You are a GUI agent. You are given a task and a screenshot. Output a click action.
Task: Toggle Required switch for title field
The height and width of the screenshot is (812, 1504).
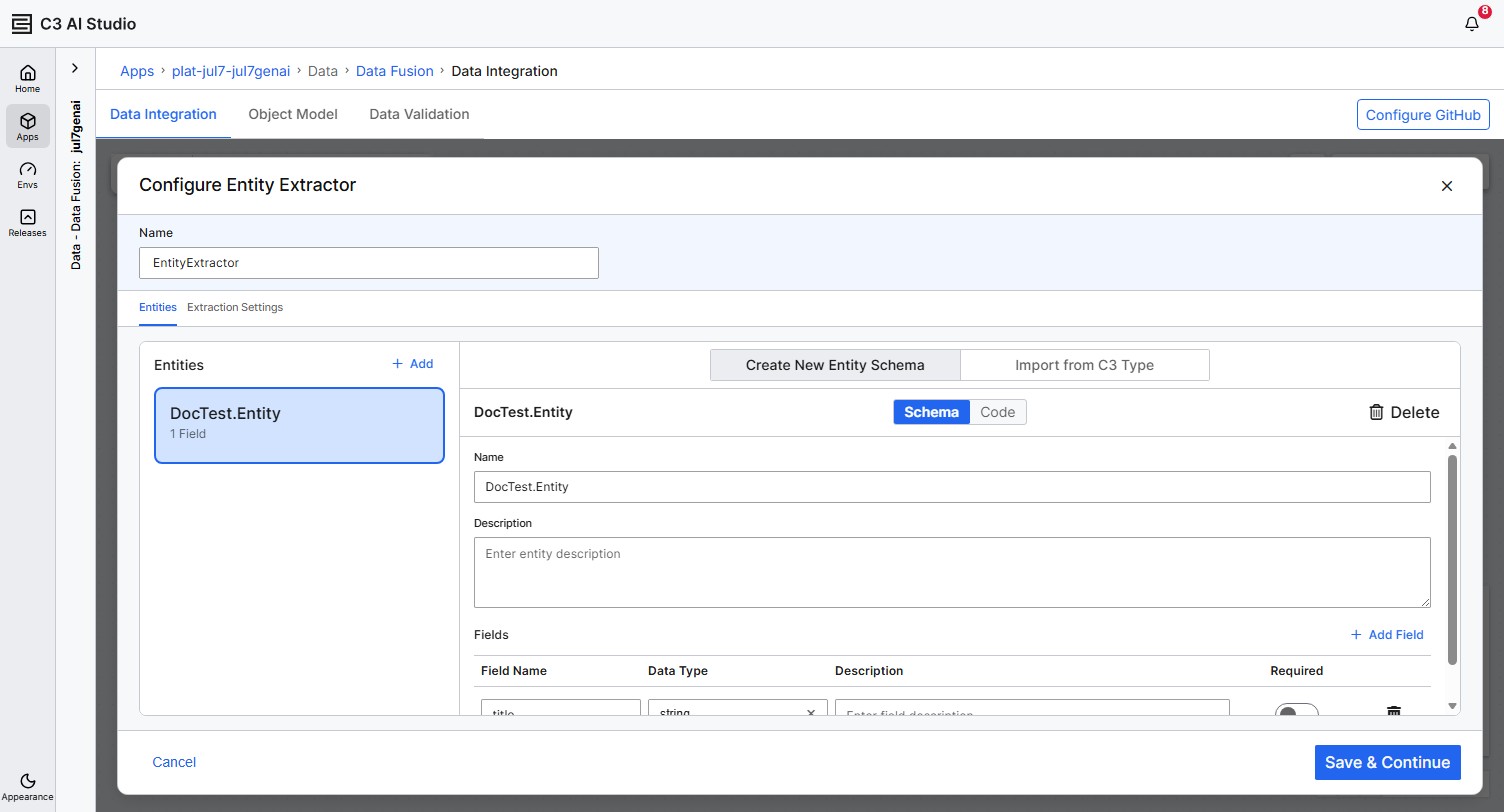coord(1296,711)
